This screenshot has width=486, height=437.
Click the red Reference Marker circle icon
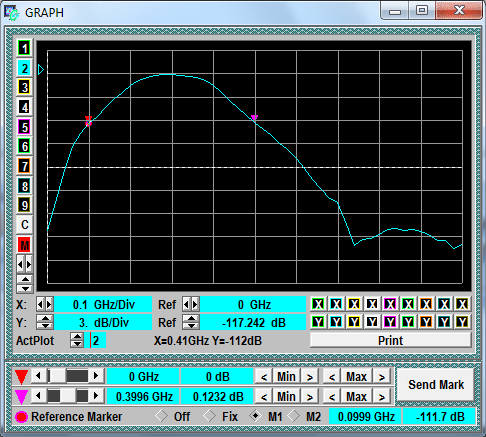[x=21, y=417]
